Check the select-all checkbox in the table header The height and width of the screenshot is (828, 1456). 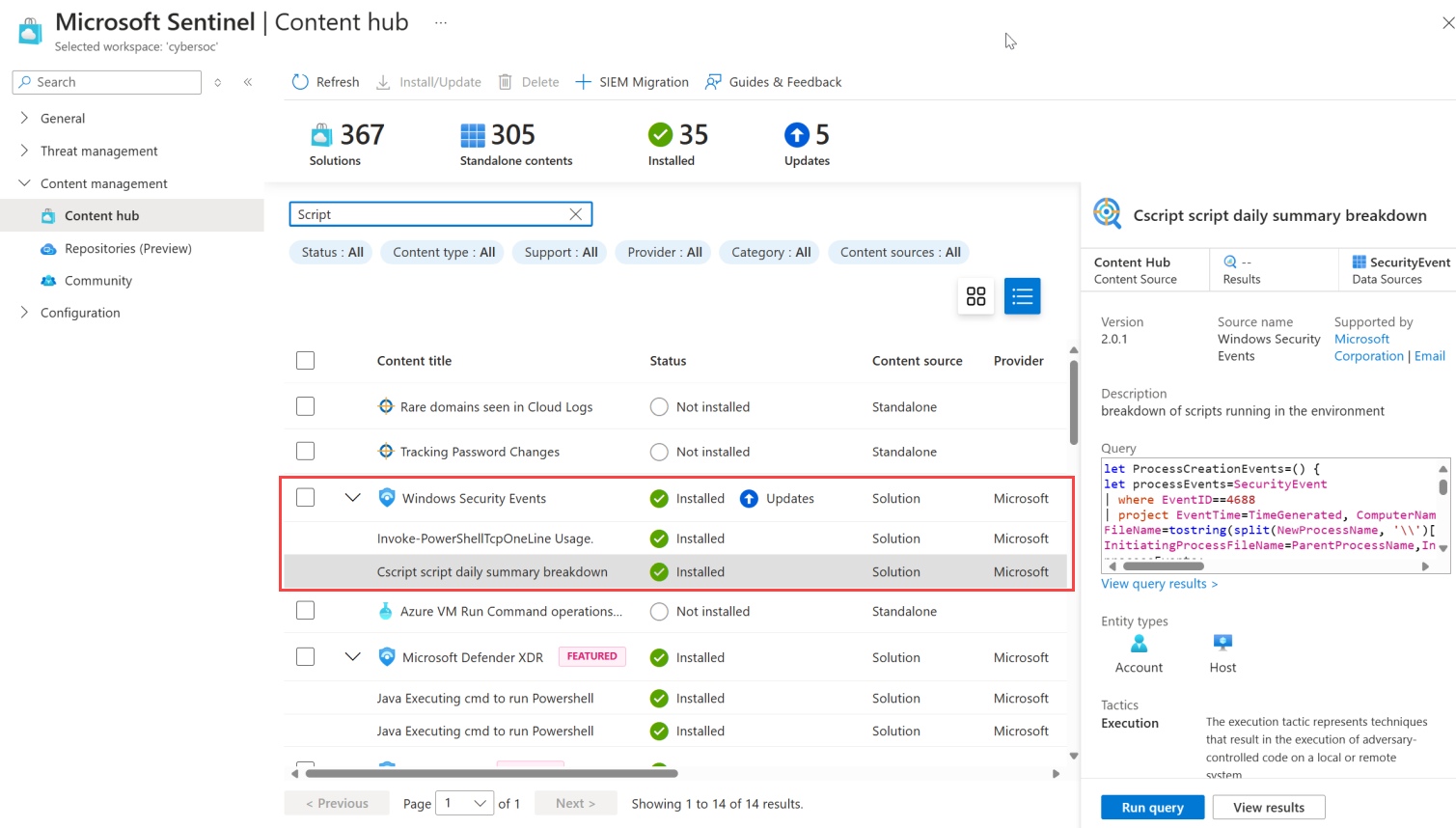305,360
